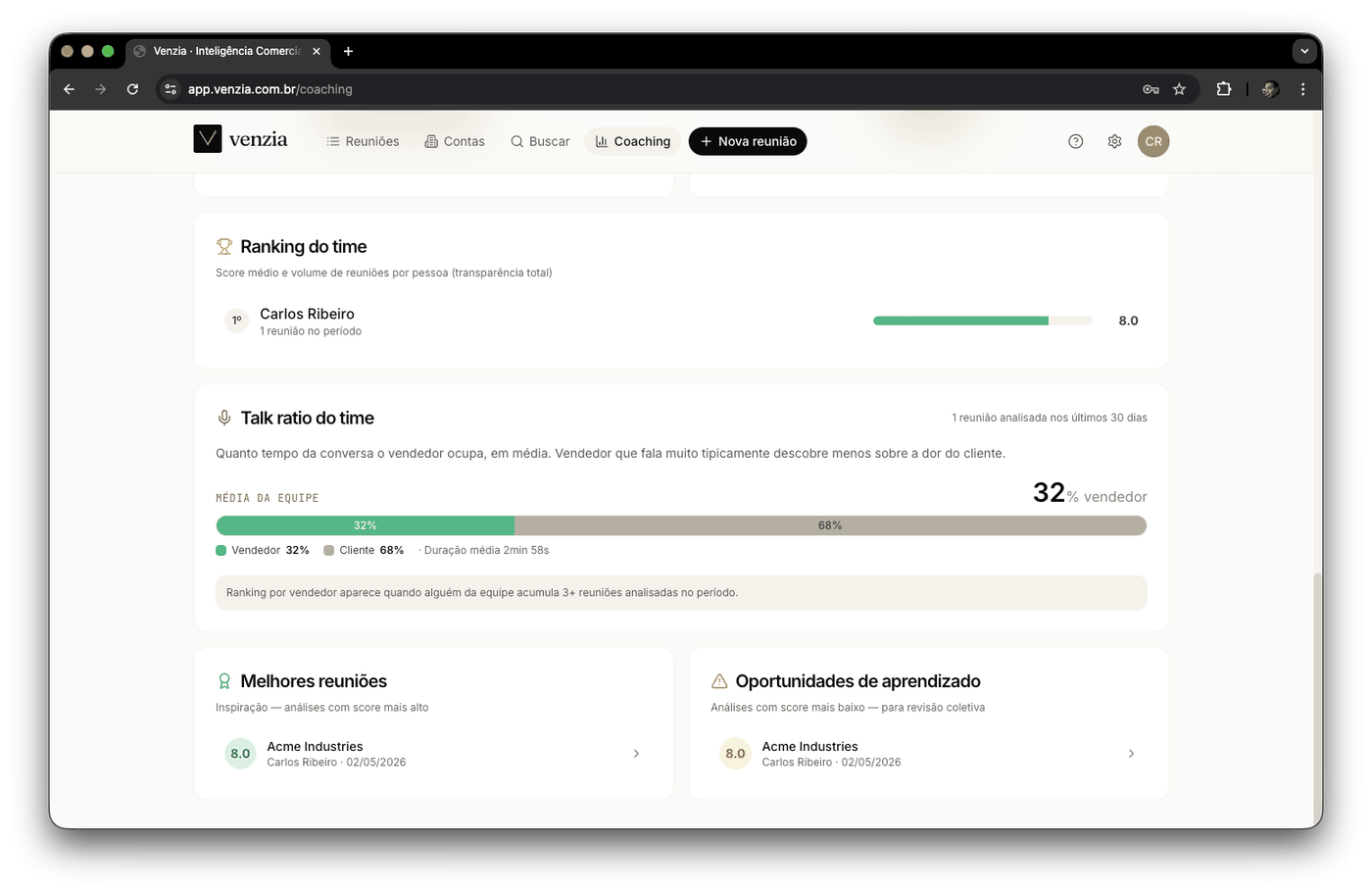Close the Venzia browser tab
The height and width of the screenshot is (894, 1372).
[317, 51]
